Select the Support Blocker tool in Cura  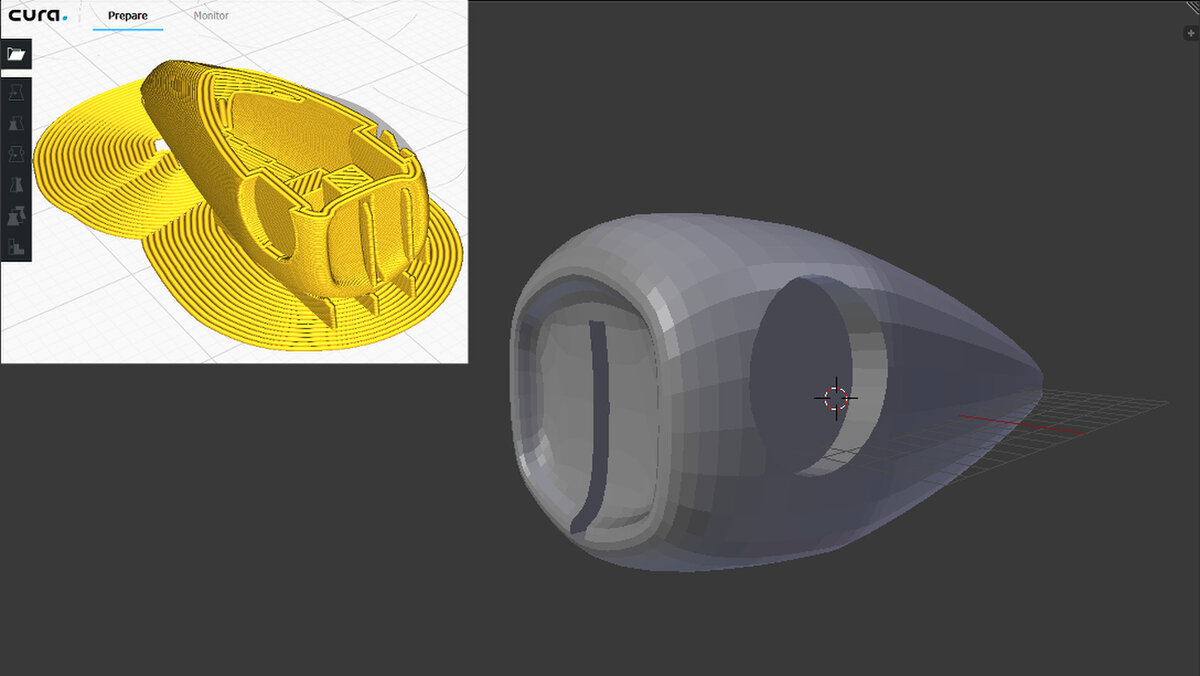tap(16, 246)
